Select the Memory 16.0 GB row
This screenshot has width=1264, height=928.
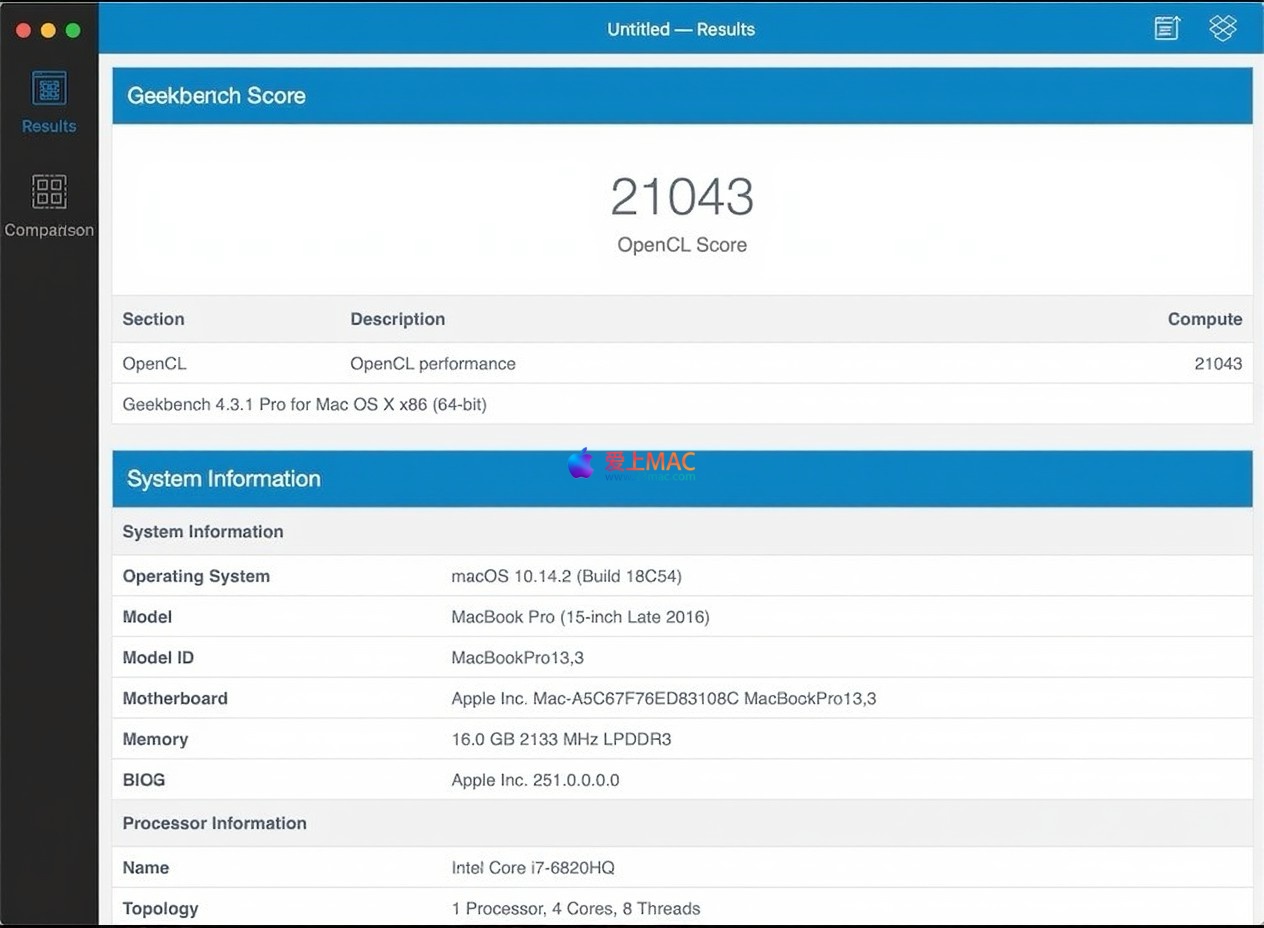point(682,739)
